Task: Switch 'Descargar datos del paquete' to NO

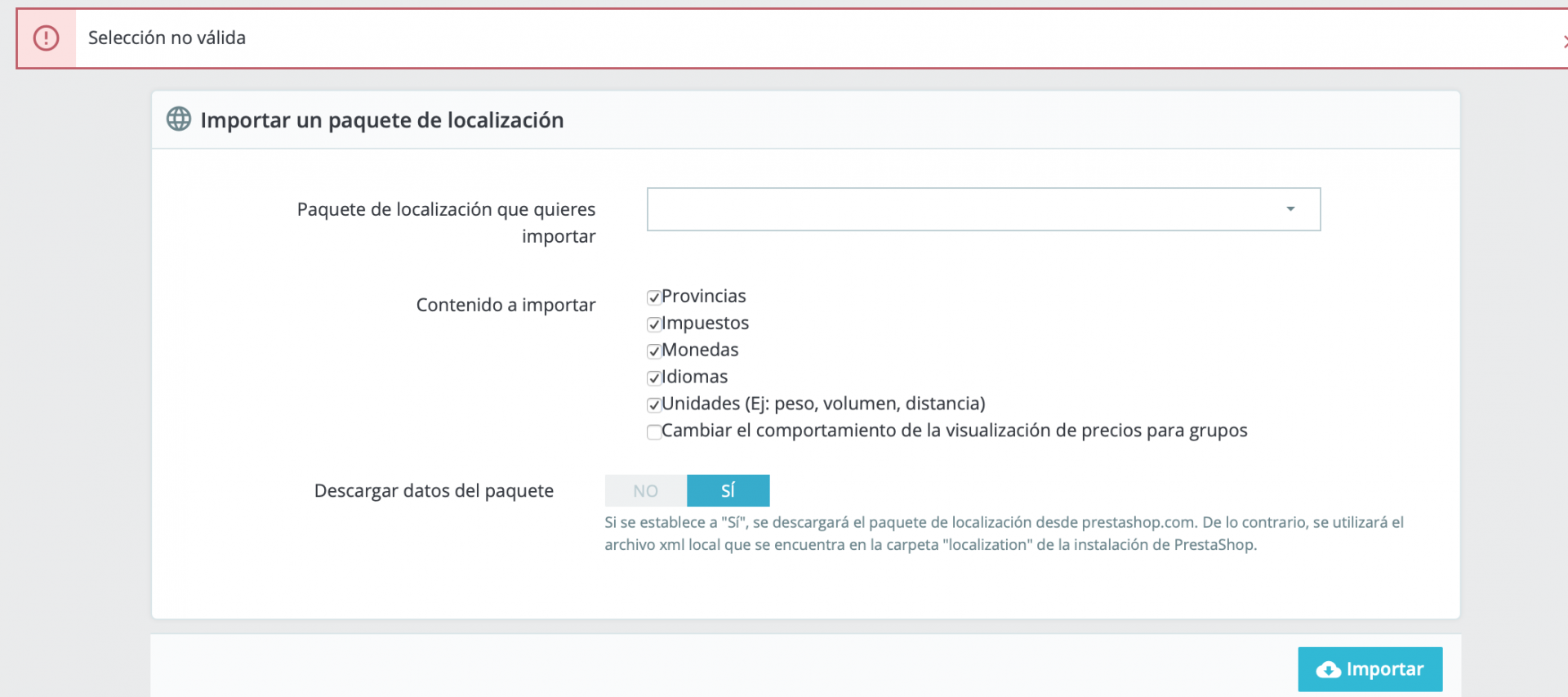Action: [x=646, y=491]
